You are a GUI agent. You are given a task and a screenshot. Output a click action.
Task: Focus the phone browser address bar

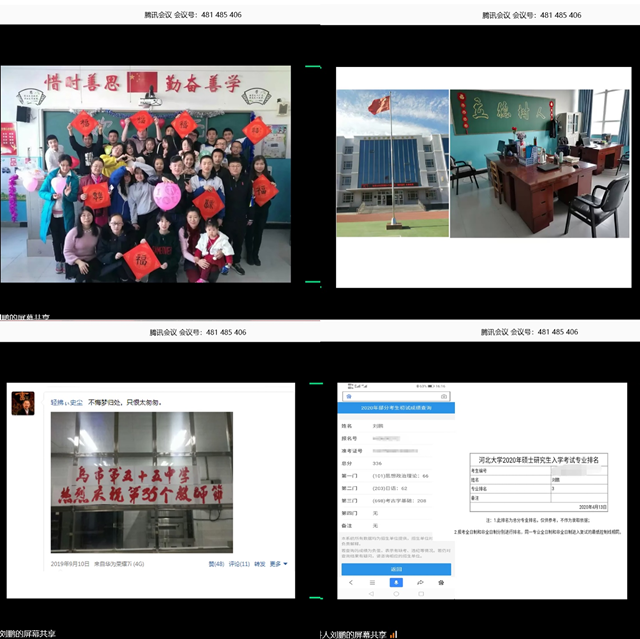coord(396,396)
